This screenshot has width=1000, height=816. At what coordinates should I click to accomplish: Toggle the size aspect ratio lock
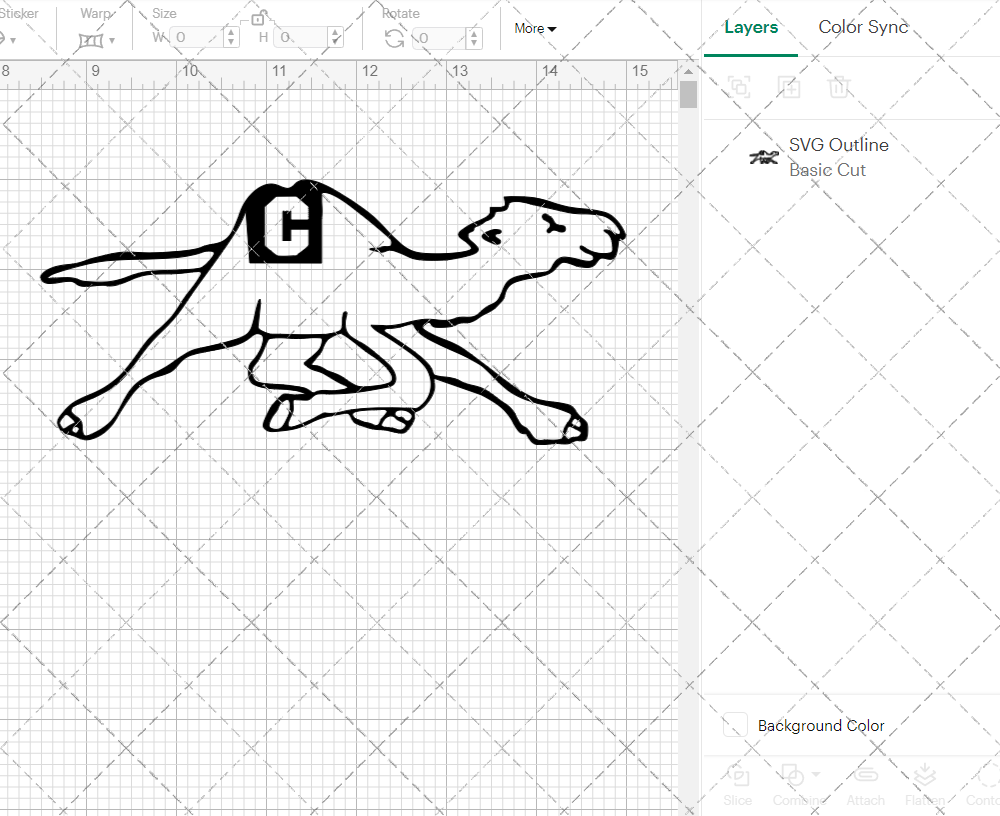pos(257,17)
